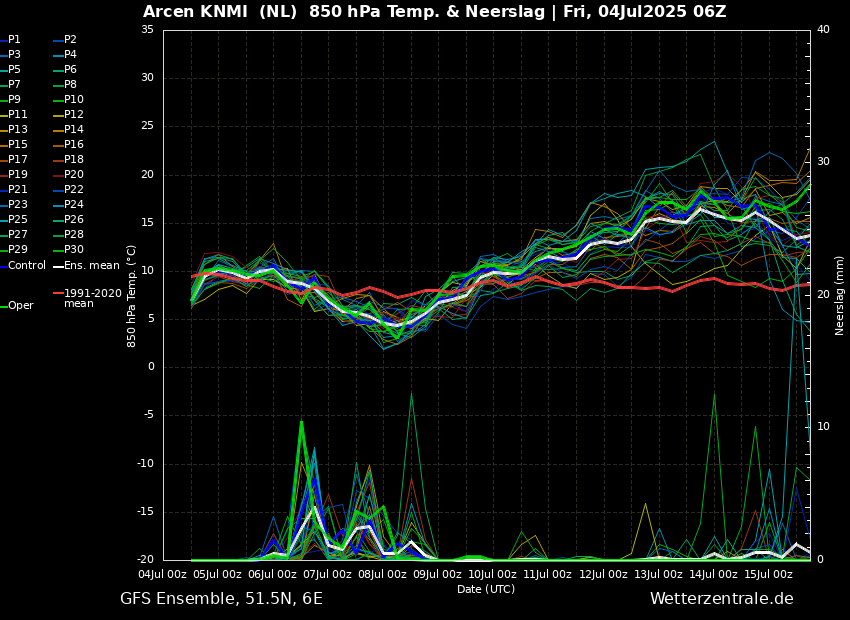Click the Neerslag (mm) axis title
Screen dimensions: 850x620
(x=840, y=296)
